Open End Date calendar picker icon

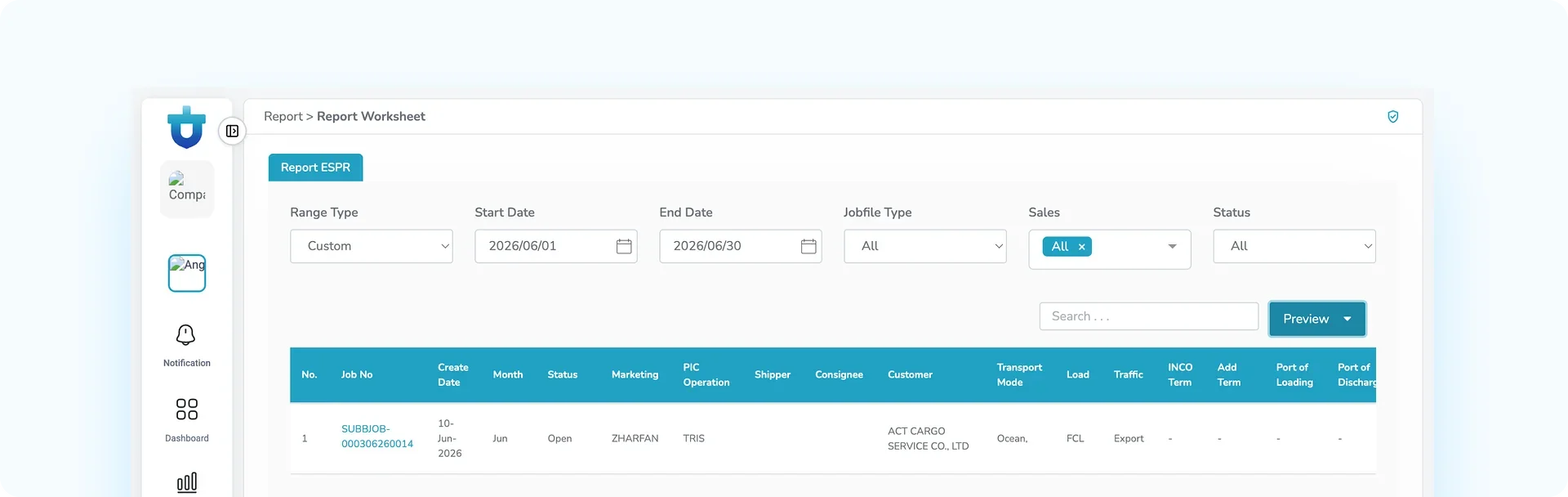point(808,246)
